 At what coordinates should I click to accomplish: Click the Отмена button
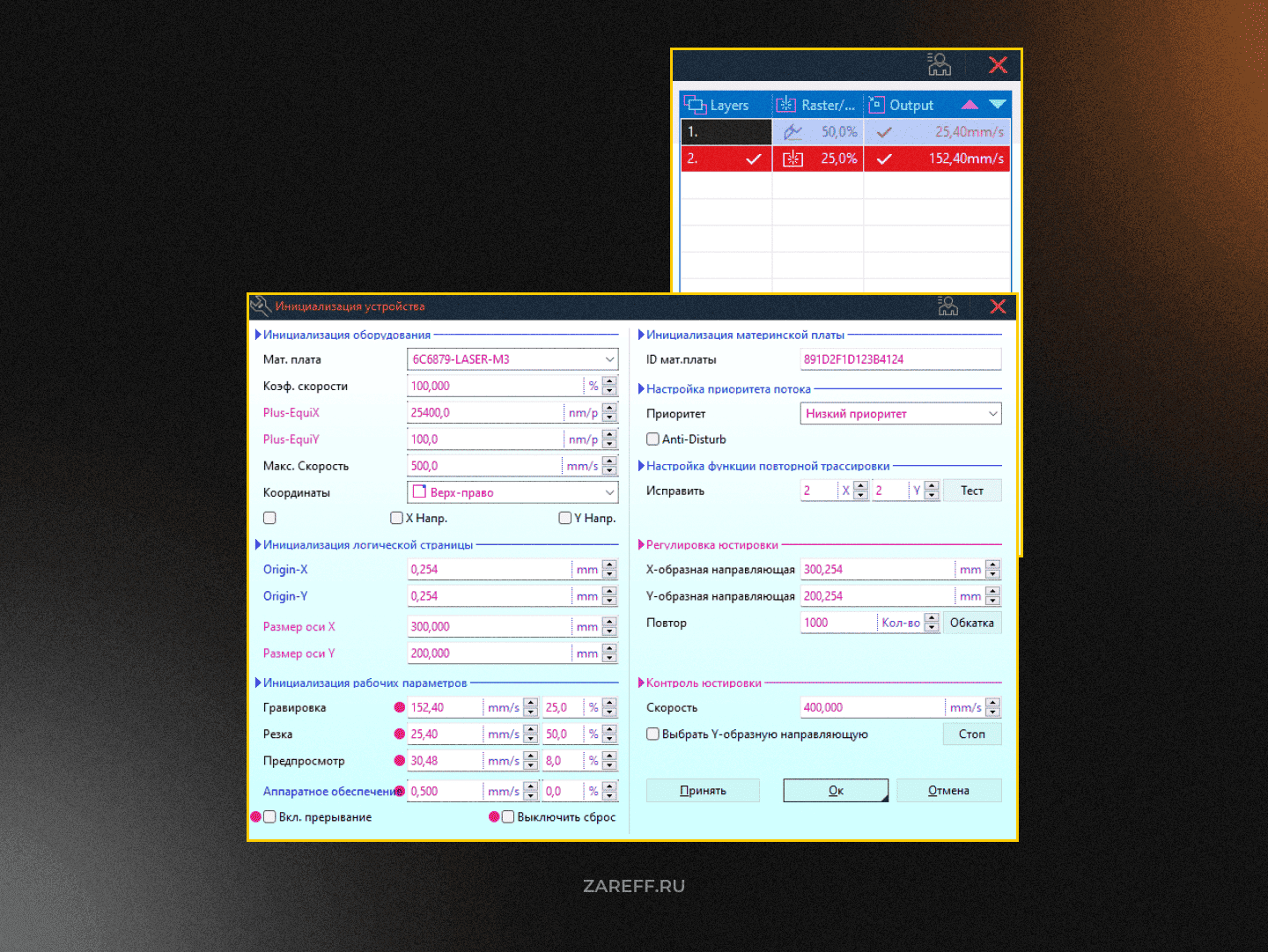(949, 791)
